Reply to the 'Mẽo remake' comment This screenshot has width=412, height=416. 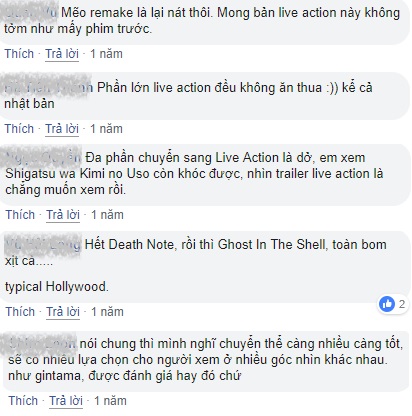click(62, 53)
